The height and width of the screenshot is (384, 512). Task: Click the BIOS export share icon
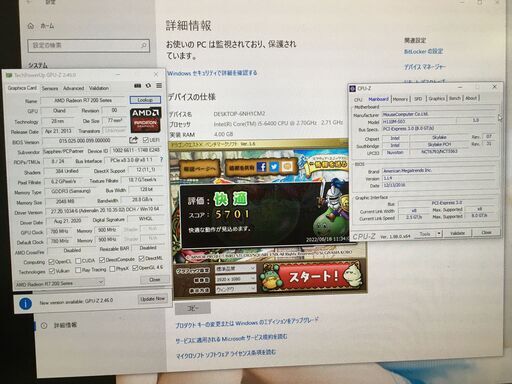click(133, 140)
